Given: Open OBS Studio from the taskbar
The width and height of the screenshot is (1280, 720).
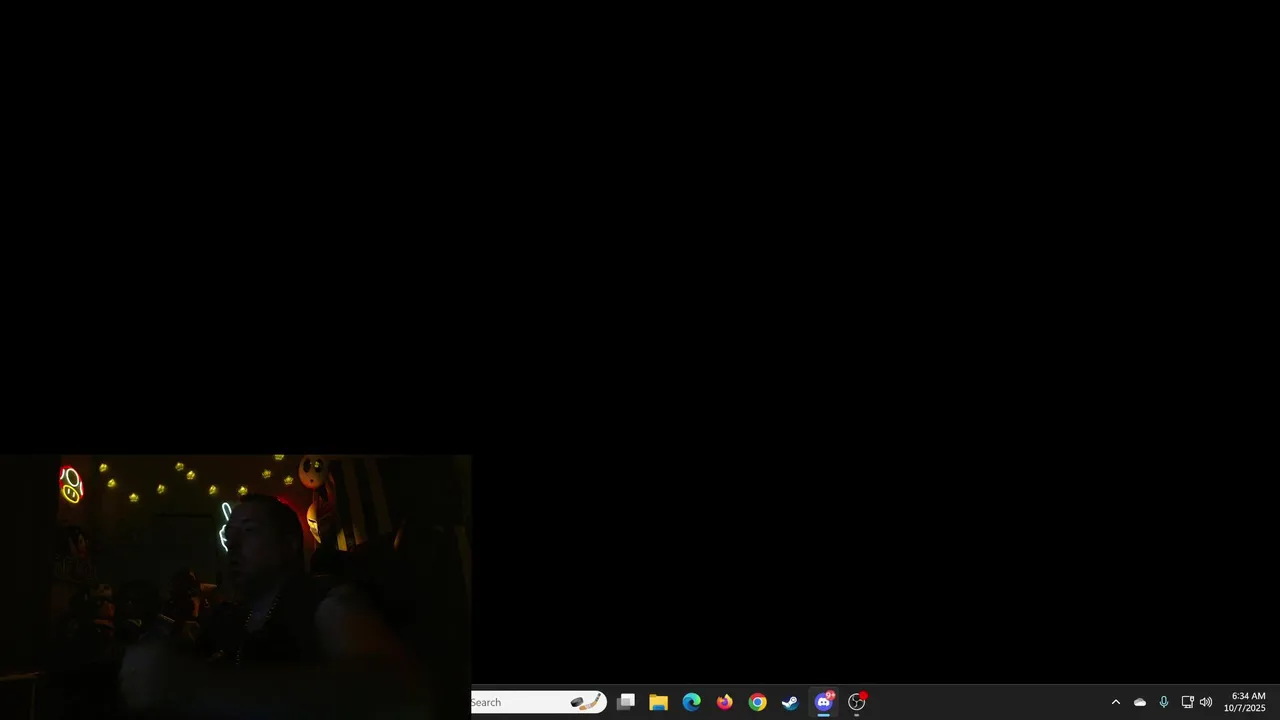Looking at the screenshot, I should [x=857, y=702].
